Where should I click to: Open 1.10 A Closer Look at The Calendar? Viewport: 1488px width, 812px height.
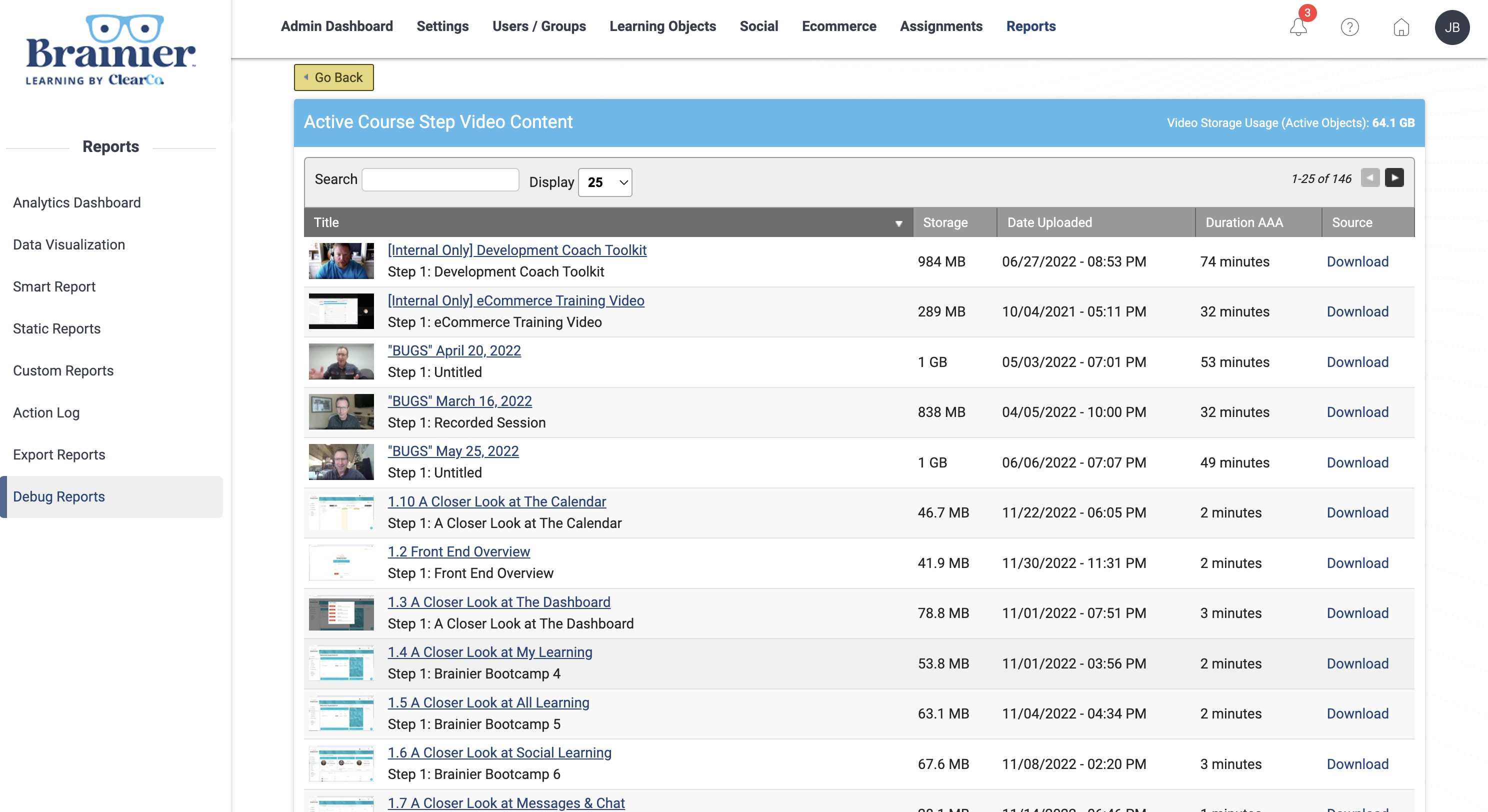[x=497, y=501]
